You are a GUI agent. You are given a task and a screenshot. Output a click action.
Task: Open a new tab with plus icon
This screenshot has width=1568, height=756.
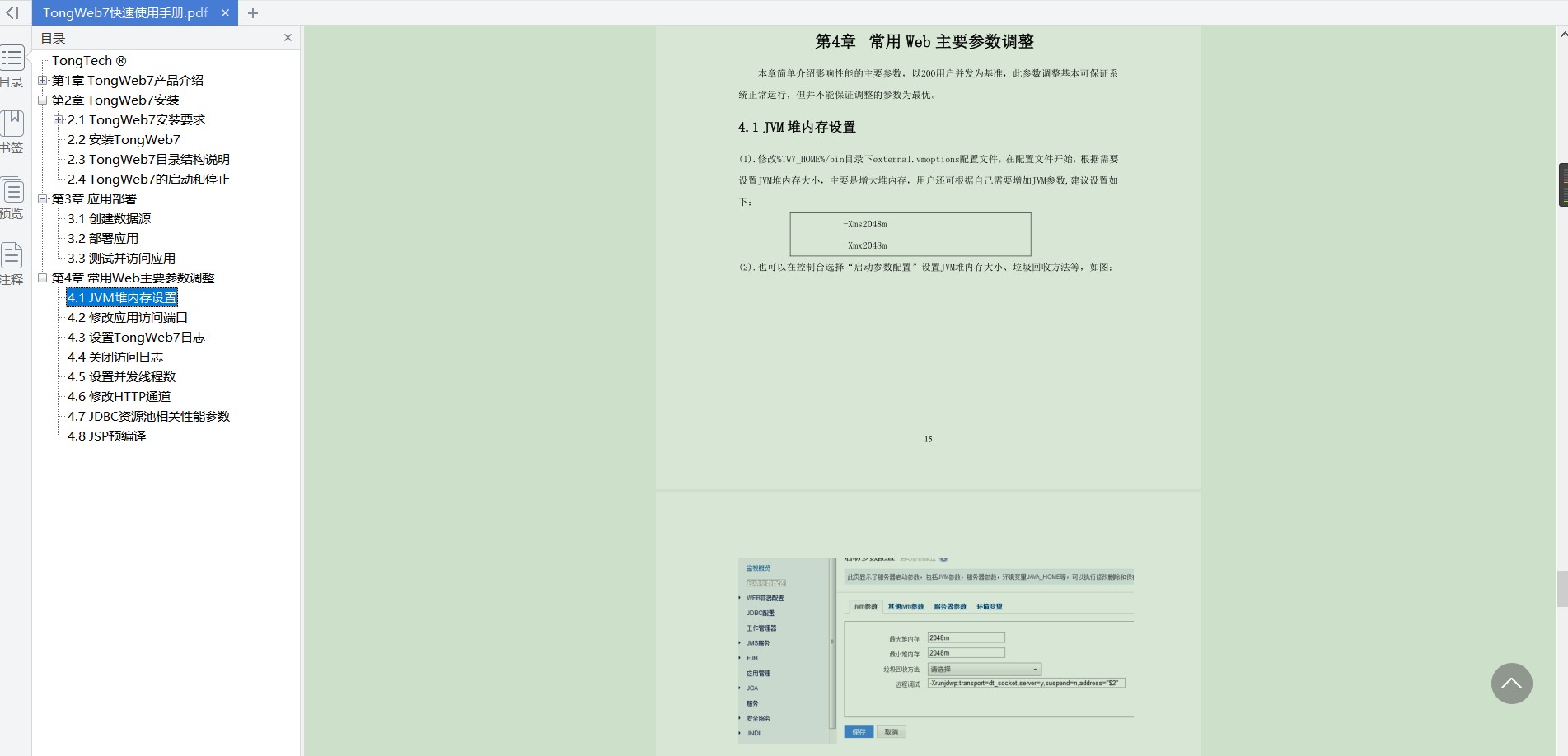click(x=253, y=13)
